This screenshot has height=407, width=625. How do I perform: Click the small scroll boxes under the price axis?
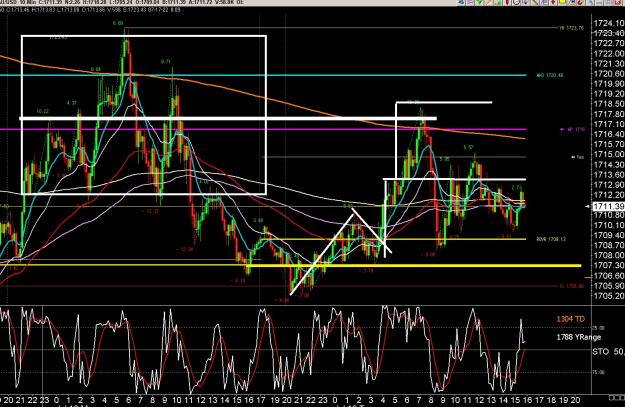pyautogui.click(x=616, y=397)
